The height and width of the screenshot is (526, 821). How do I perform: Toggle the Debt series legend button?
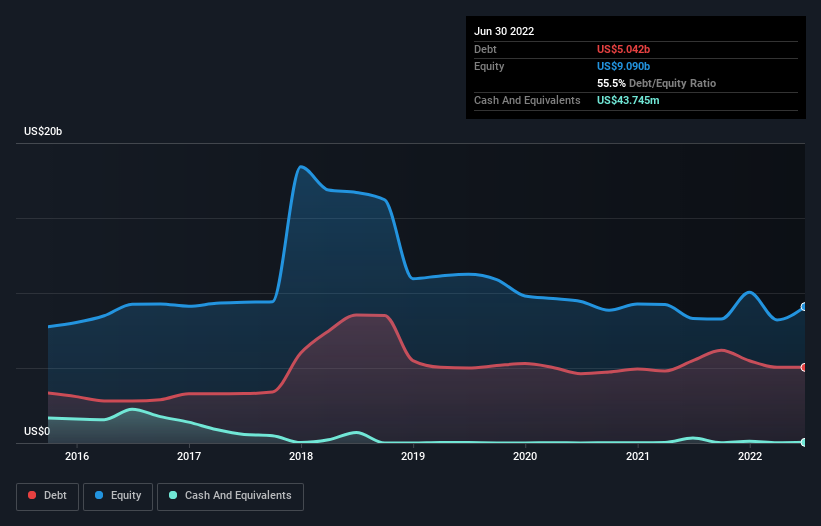47,496
